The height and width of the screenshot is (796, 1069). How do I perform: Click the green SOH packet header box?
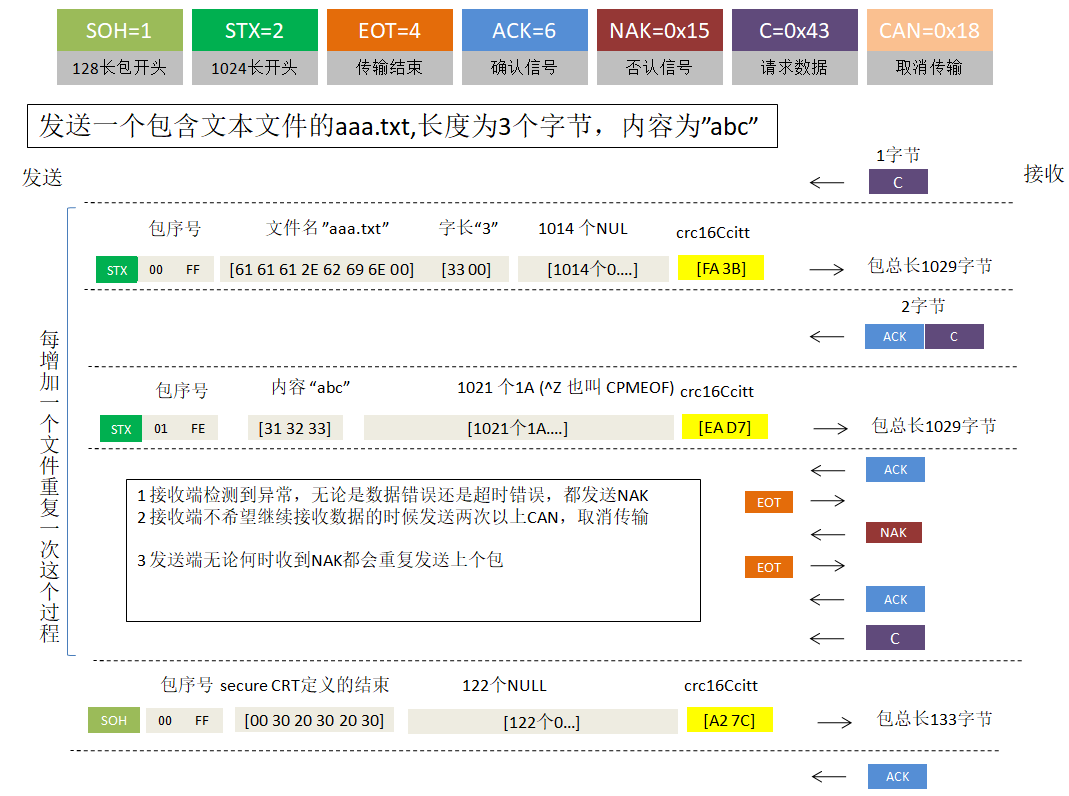(114, 720)
